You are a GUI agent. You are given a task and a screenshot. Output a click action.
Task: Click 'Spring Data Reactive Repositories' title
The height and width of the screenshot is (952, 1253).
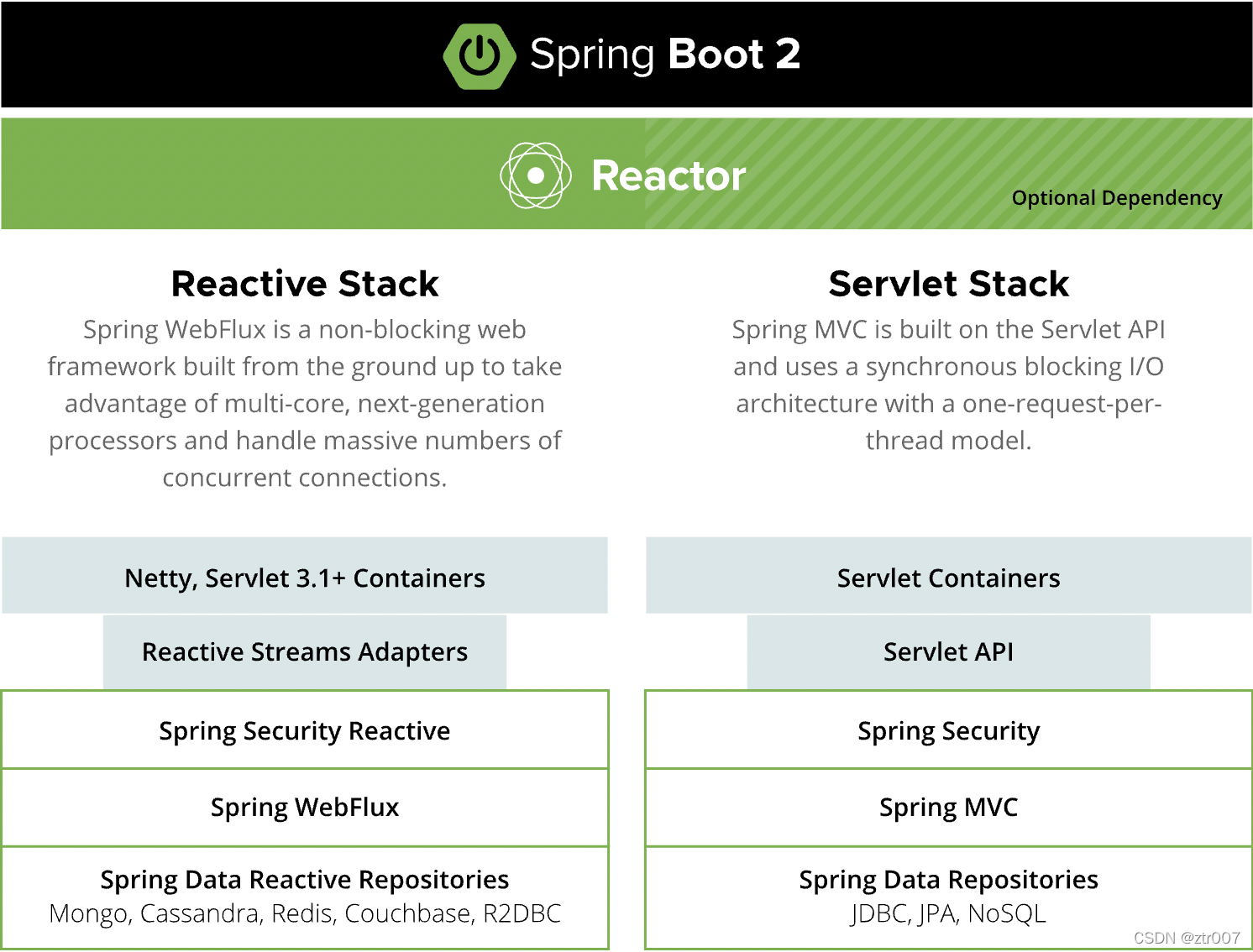point(305,880)
